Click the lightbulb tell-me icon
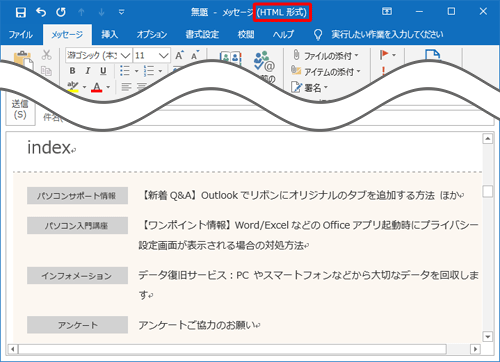The height and width of the screenshot is (362, 500). [318, 34]
